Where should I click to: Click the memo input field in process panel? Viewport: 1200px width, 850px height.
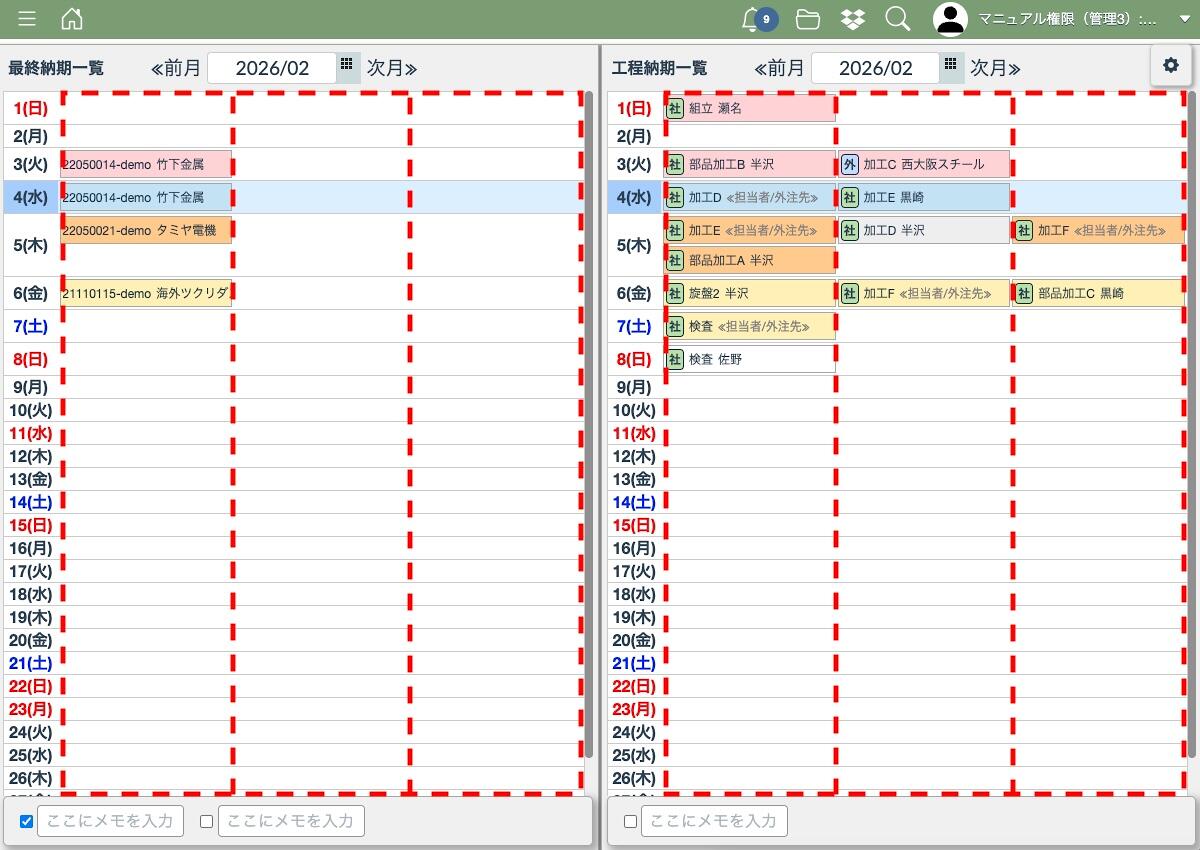[714, 822]
